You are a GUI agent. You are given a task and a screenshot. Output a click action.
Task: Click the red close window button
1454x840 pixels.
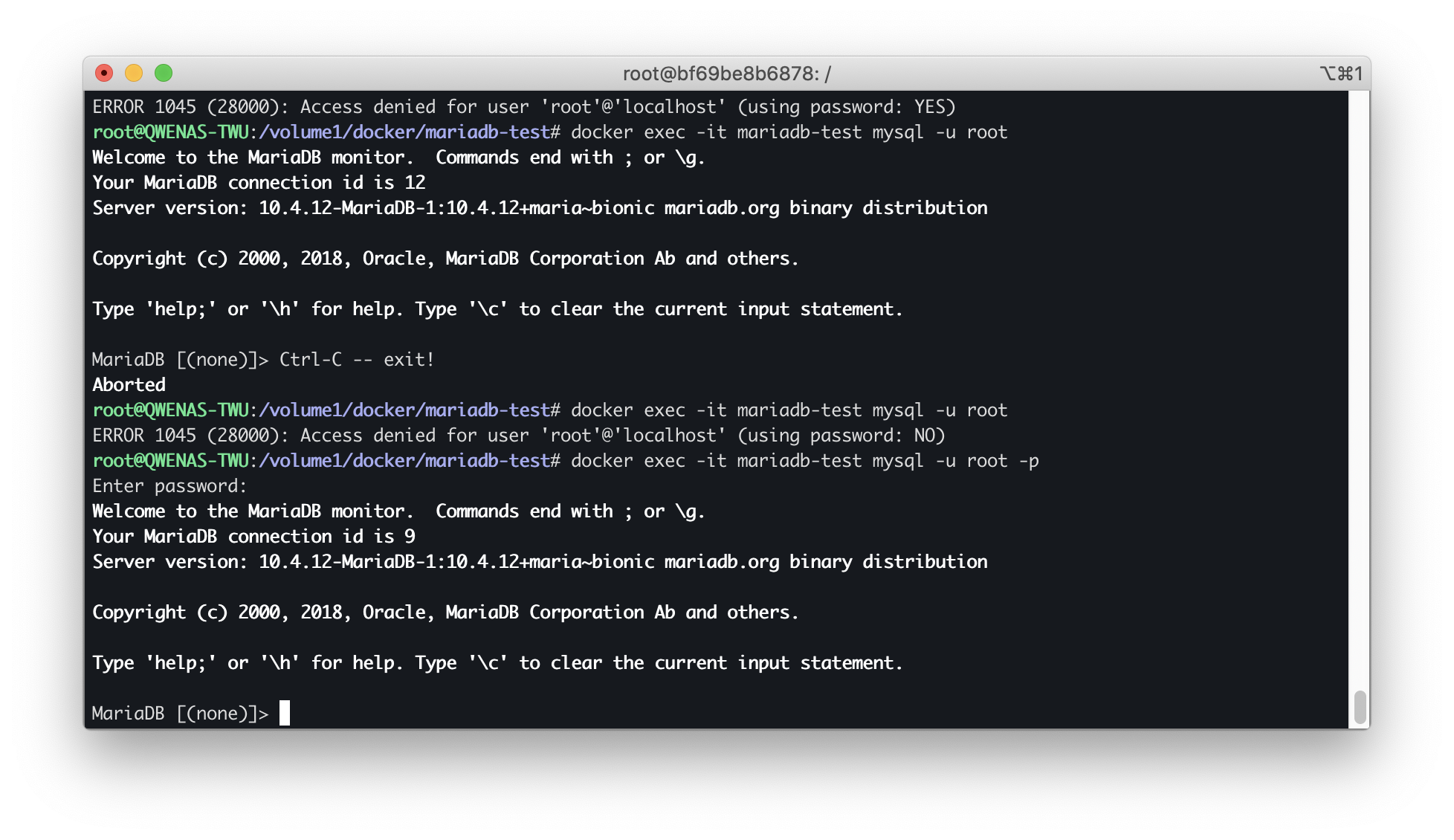(x=104, y=73)
